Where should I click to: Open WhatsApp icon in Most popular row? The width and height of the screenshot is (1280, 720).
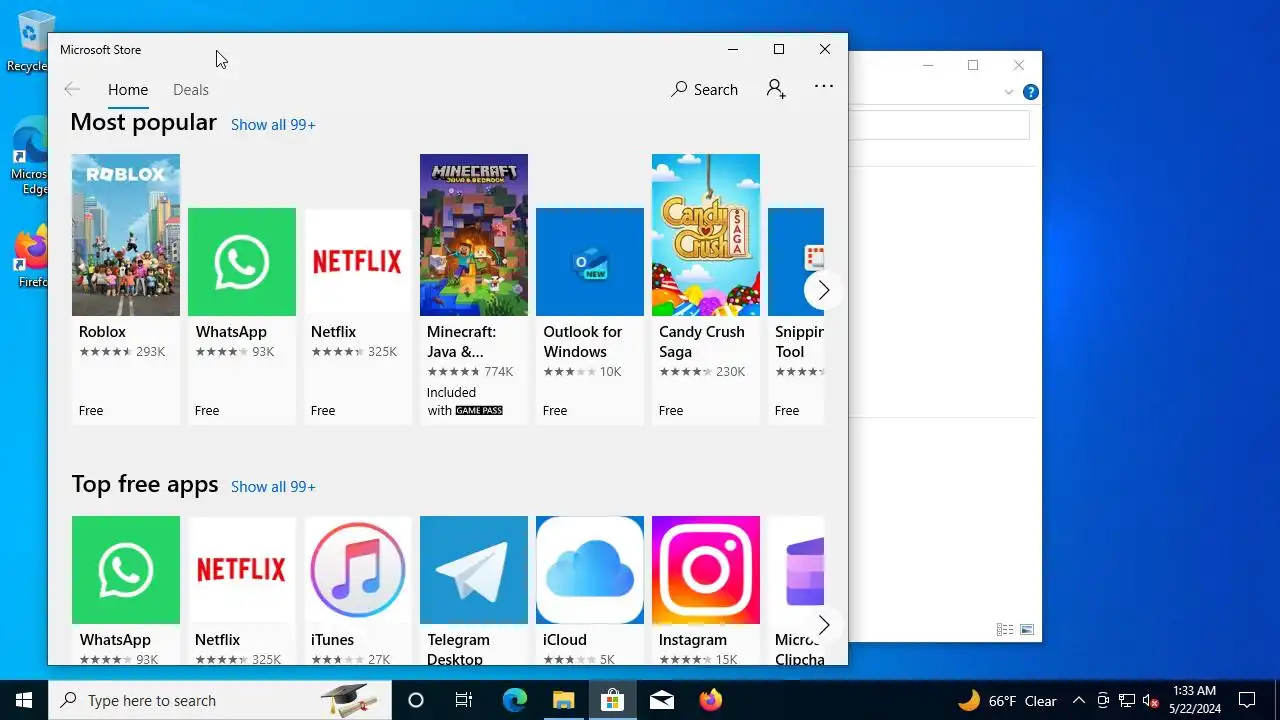click(242, 262)
